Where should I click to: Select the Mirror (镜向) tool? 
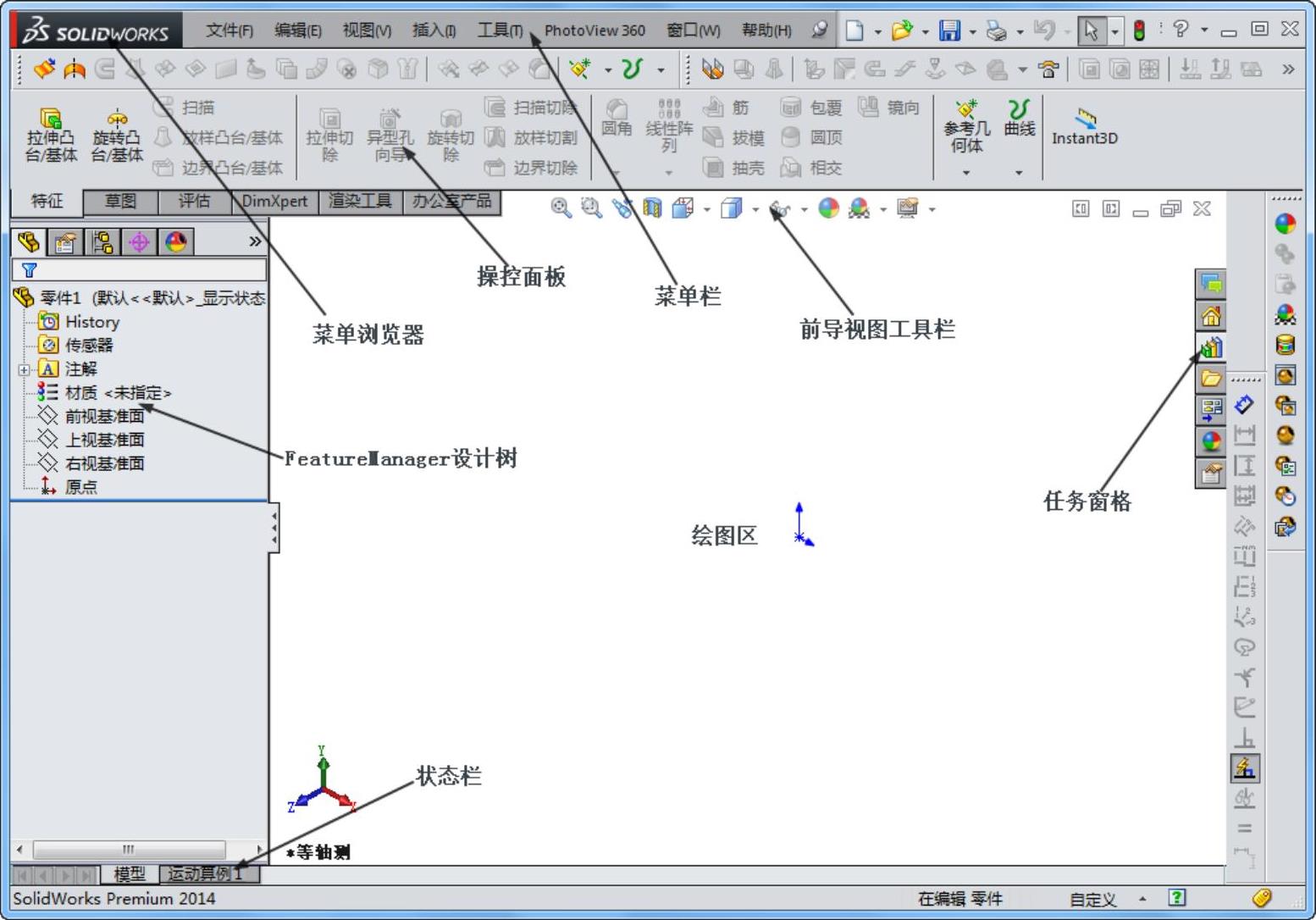[x=888, y=108]
